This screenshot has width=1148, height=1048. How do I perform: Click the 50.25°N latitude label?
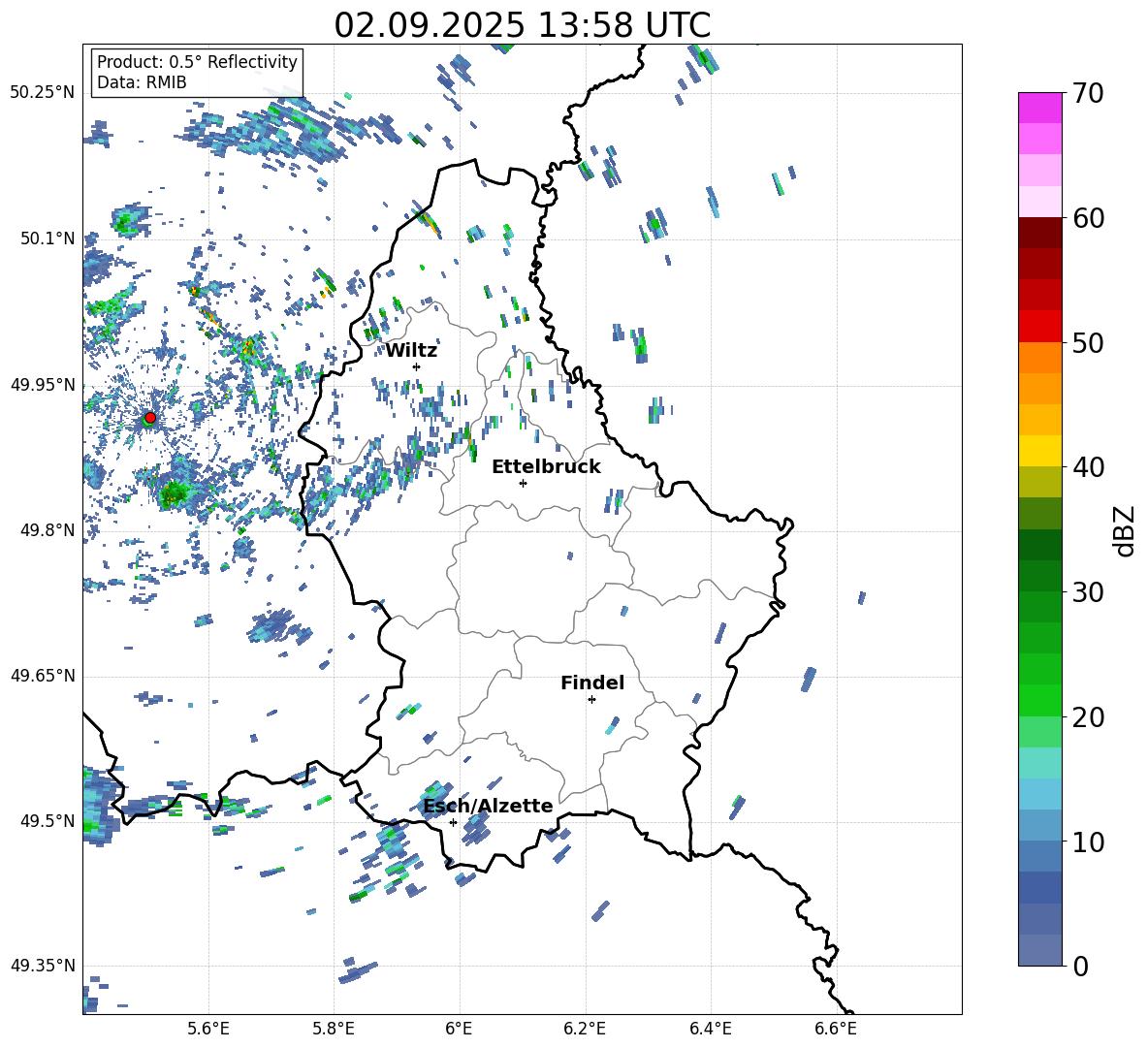[43, 93]
